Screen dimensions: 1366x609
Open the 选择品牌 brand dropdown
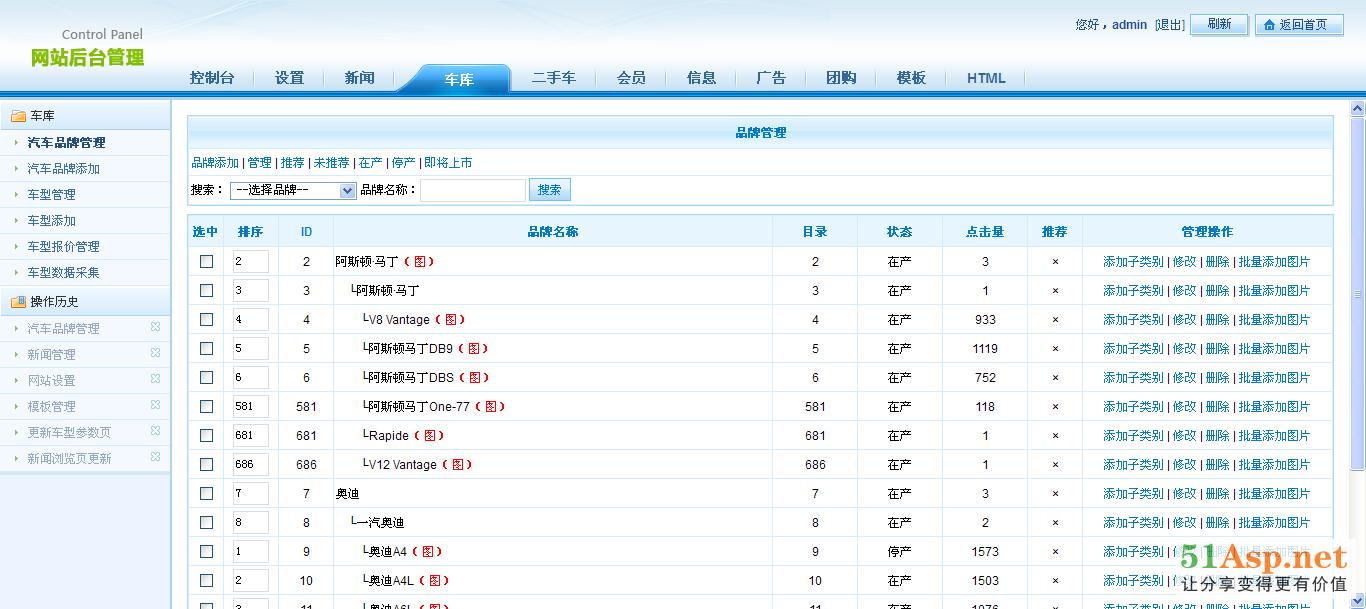(293, 190)
